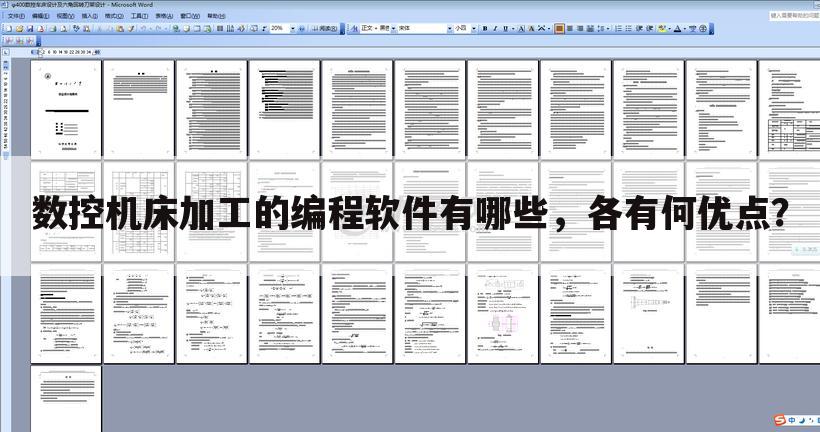Open the Tables and Borders icon
The image size is (820, 432).
pos(186,29)
